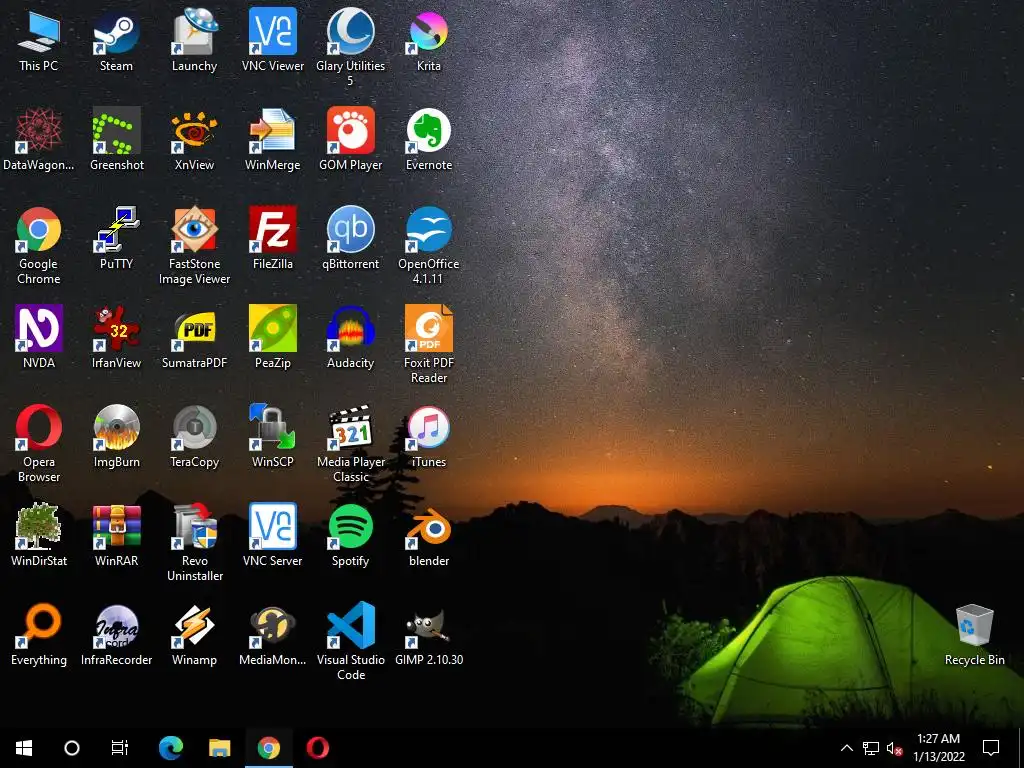1024x768 pixels.
Task: Open Cortana search circle on taskbar
Action: point(72,748)
